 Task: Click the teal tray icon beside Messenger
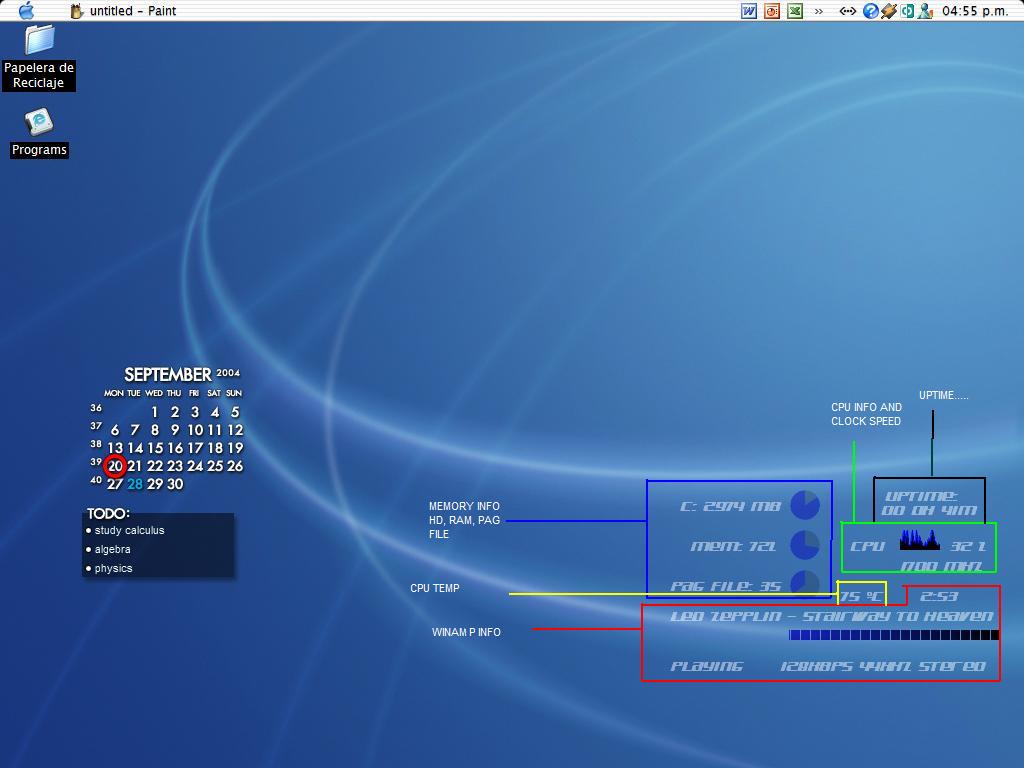907,11
